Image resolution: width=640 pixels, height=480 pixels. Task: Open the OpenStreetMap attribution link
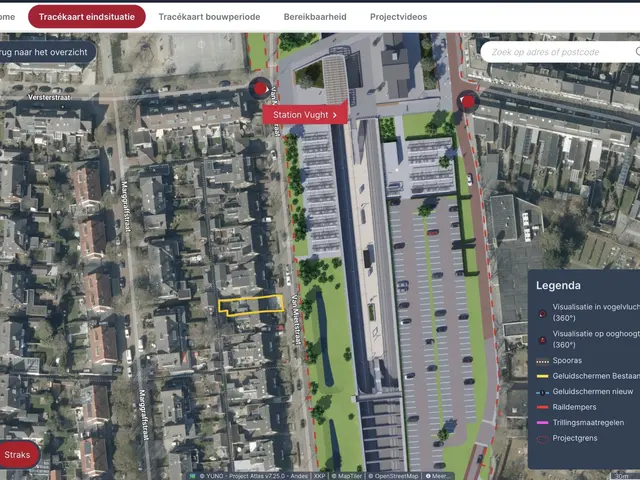393,476
